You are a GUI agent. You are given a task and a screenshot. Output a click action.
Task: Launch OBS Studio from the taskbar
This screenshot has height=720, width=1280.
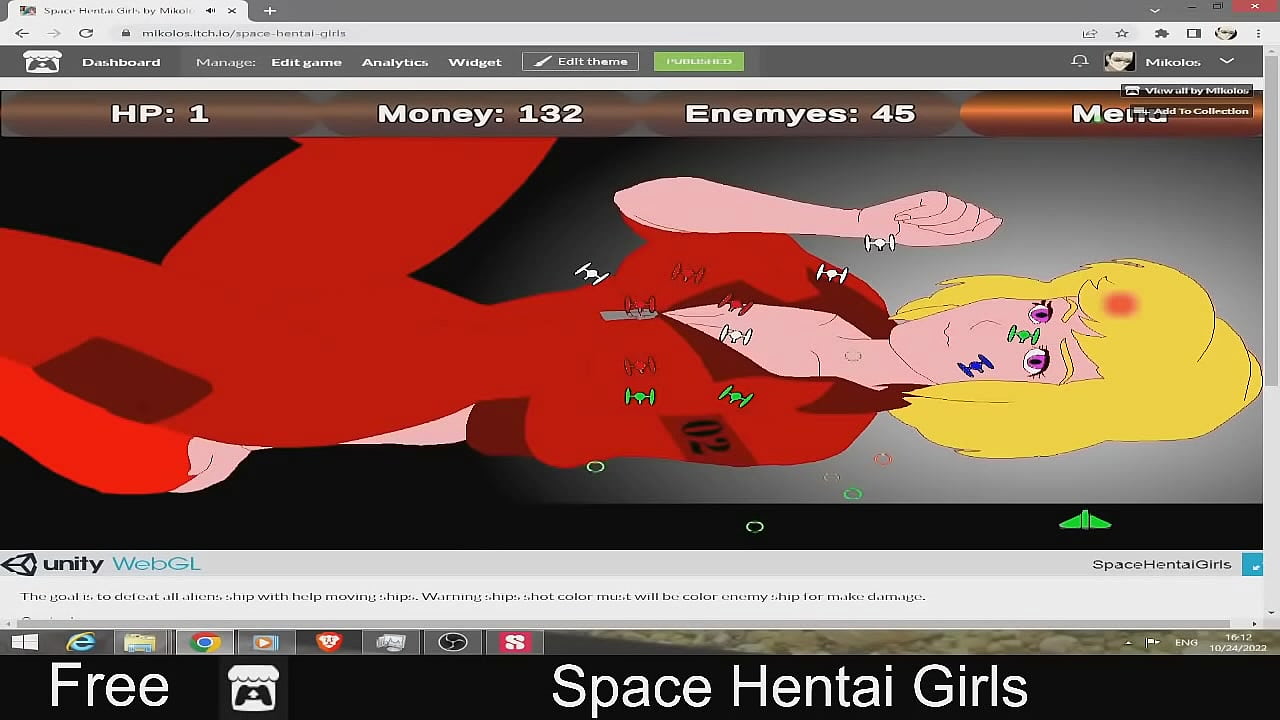tap(453, 642)
